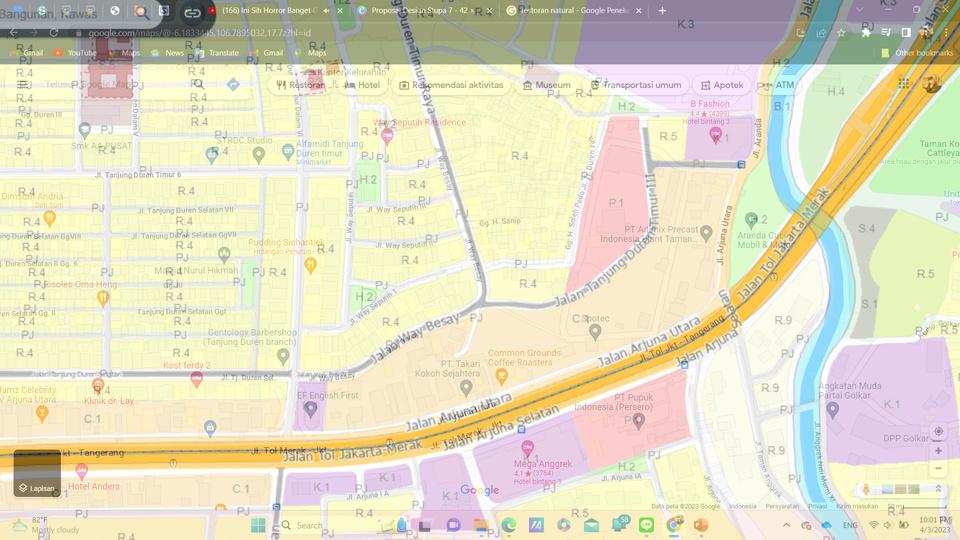Image resolution: width=960 pixels, height=540 pixels.
Task: Filter the map by Restoran chip
Action: [x=301, y=85]
